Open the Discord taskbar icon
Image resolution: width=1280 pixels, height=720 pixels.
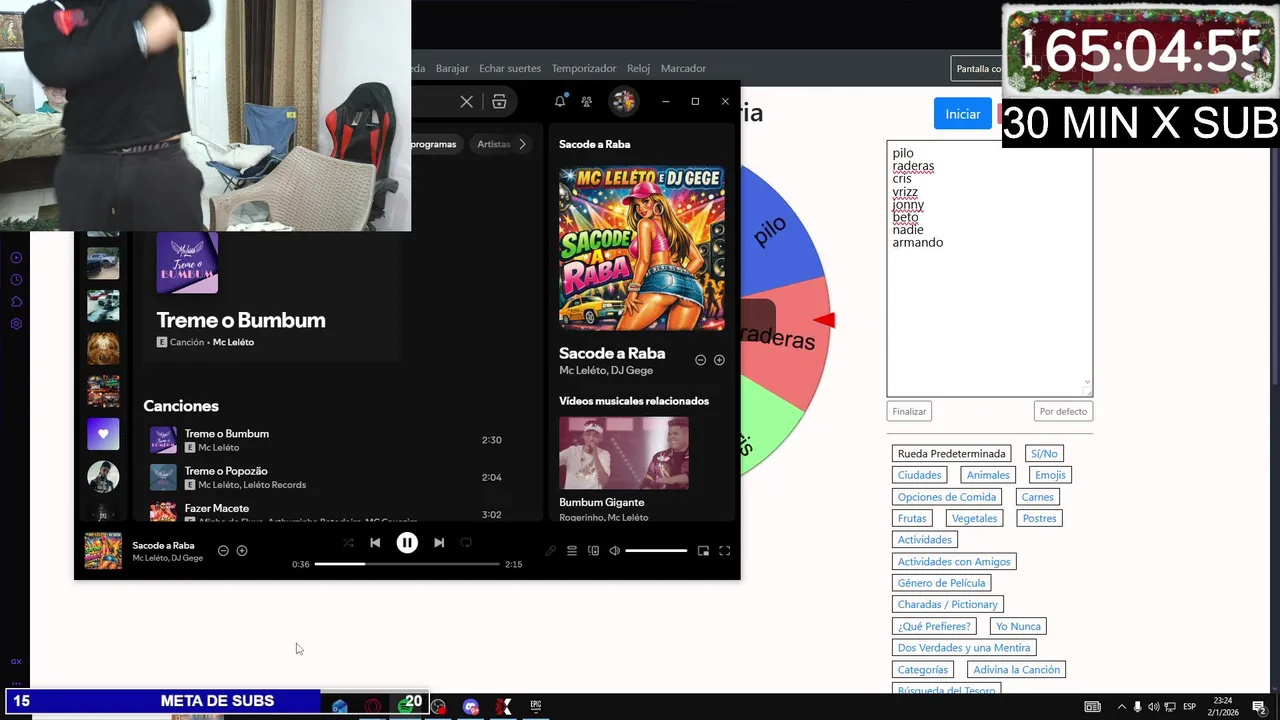click(471, 707)
